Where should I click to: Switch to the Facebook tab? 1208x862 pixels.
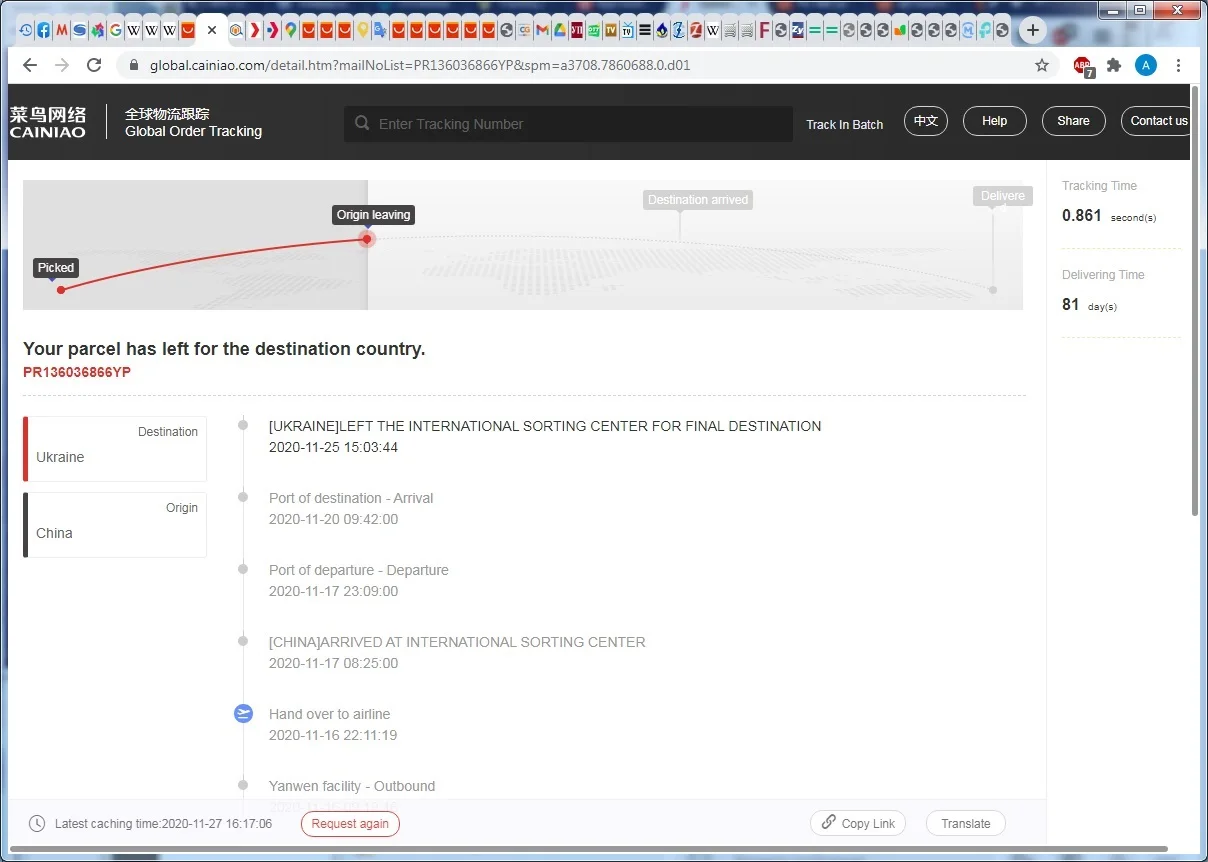[x=44, y=30]
